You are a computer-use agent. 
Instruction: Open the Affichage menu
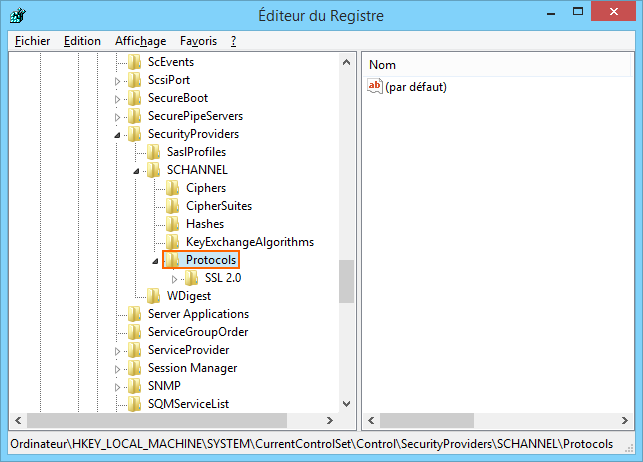[x=140, y=41]
